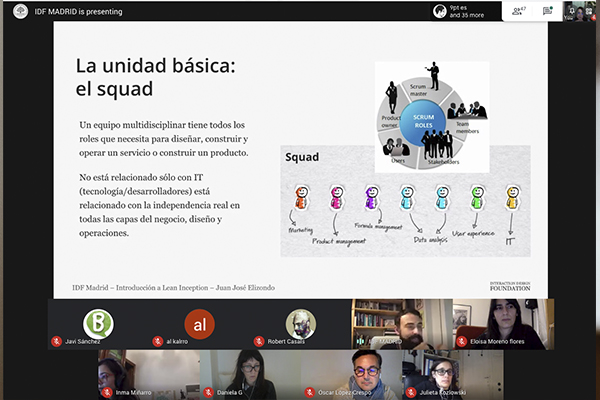Open the chat panel icon
The image size is (600, 400).
(x=547, y=11)
